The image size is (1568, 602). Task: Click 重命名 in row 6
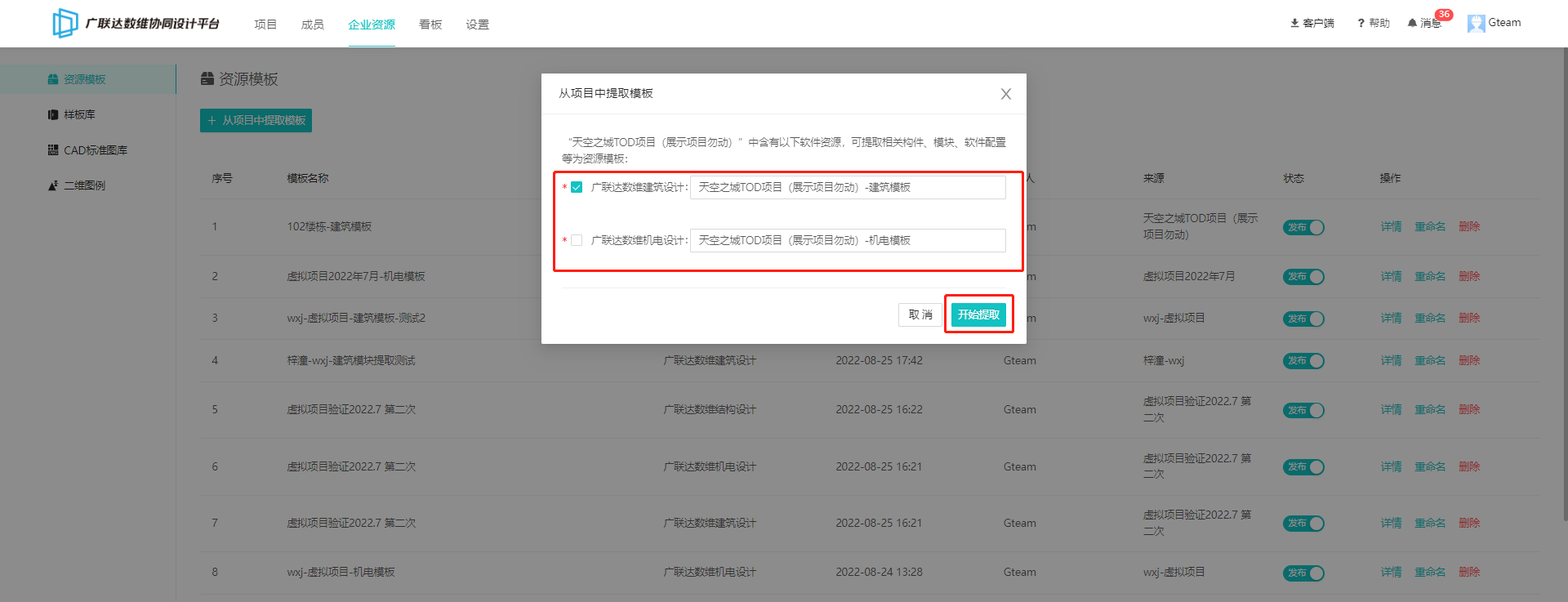(x=1430, y=466)
